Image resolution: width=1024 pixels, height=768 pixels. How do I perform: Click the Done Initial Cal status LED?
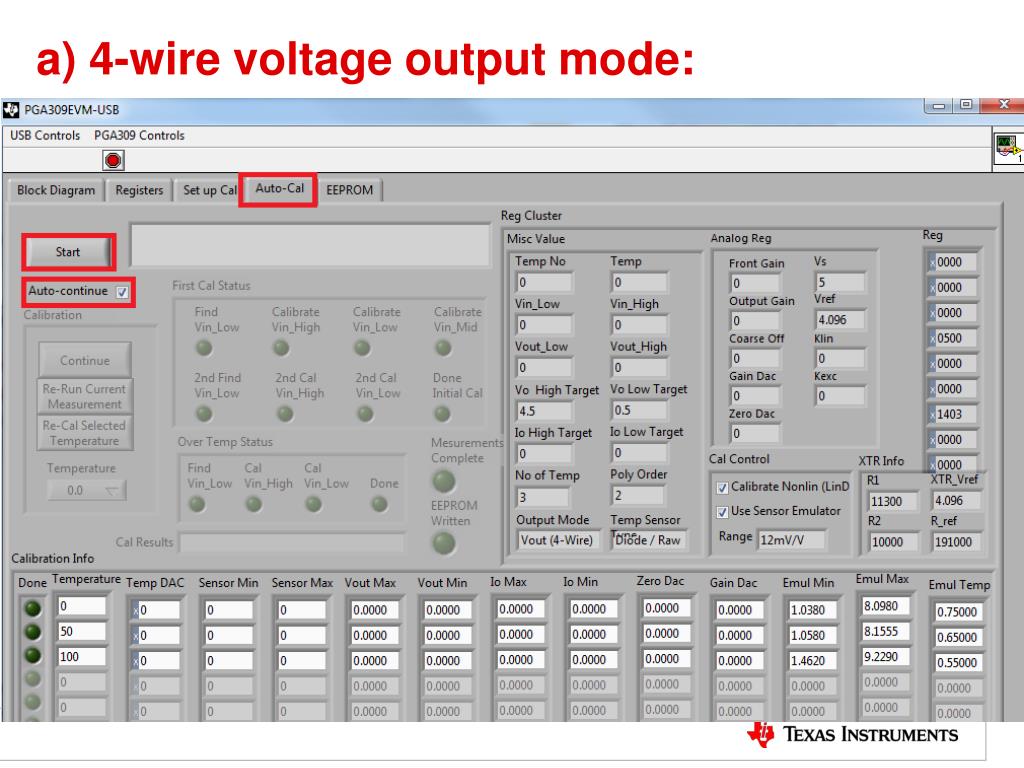pyautogui.click(x=442, y=413)
